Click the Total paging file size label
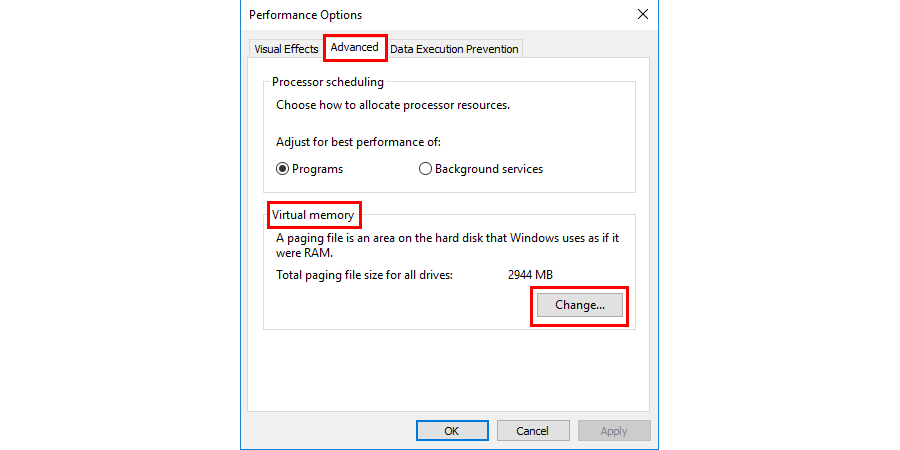The image size is (900, 450). 365,275
